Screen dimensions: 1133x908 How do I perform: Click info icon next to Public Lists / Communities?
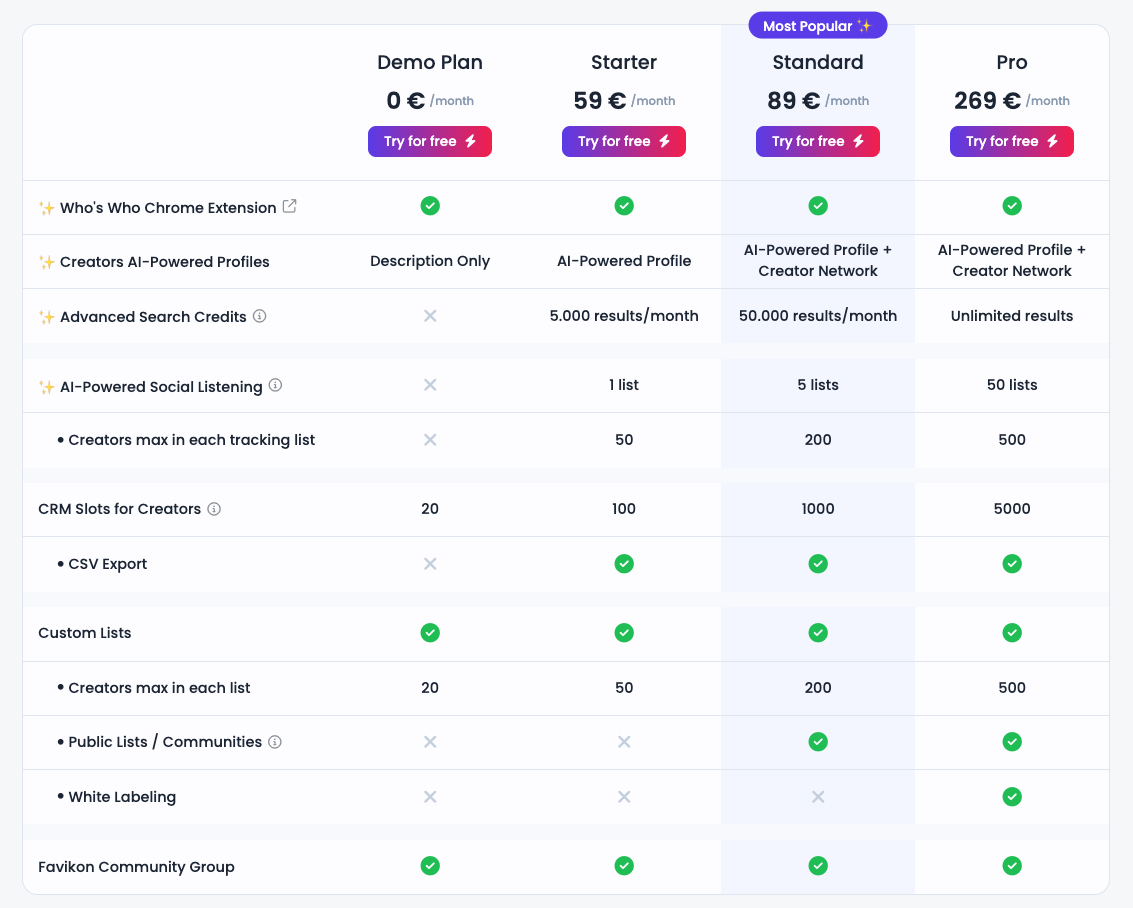(275, 742)
